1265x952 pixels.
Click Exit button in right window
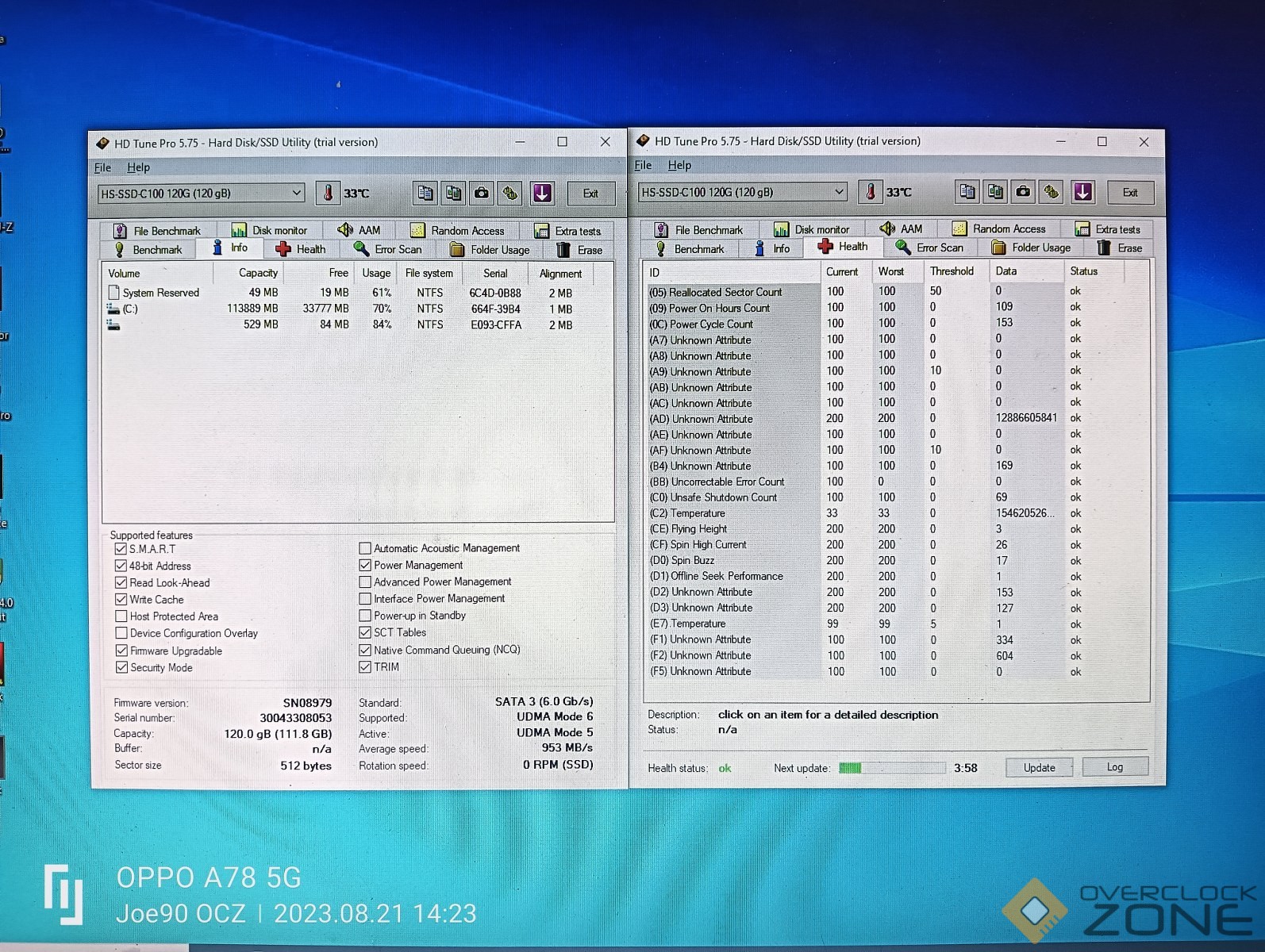(x=1130, y=192)
